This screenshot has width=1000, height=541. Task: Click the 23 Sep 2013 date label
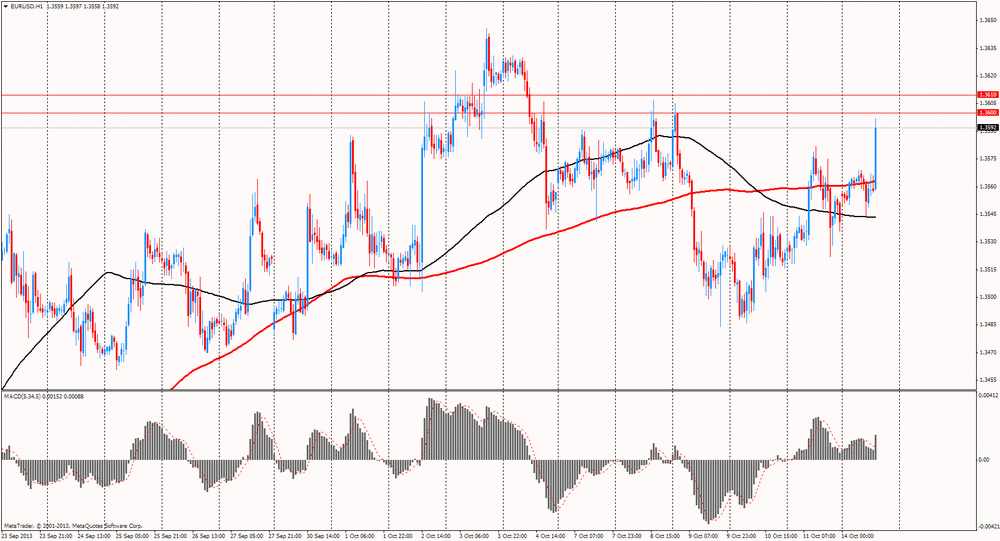click(18, 536)
